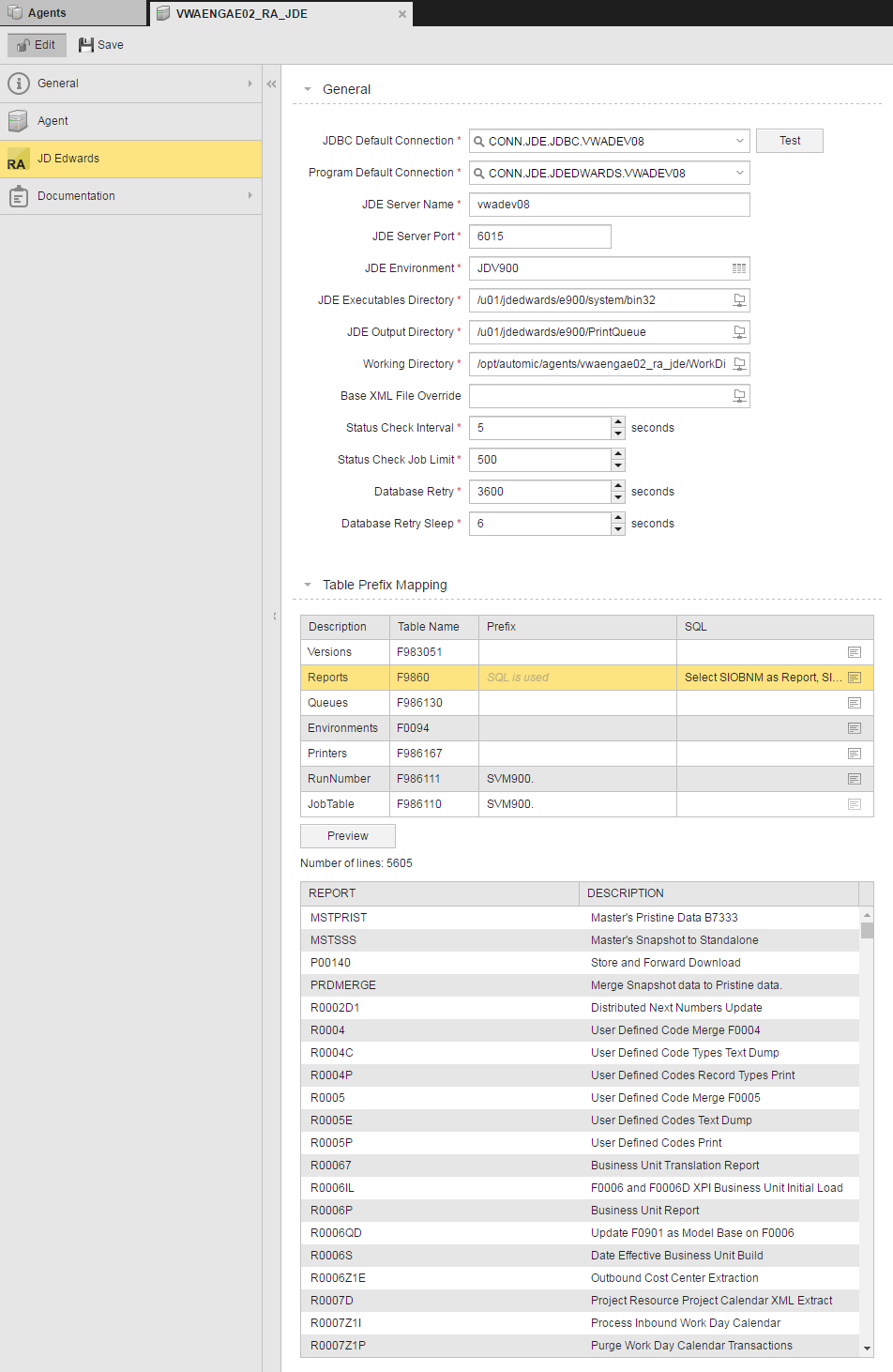Browse JDE Executables Directory icon

(739, 300)
